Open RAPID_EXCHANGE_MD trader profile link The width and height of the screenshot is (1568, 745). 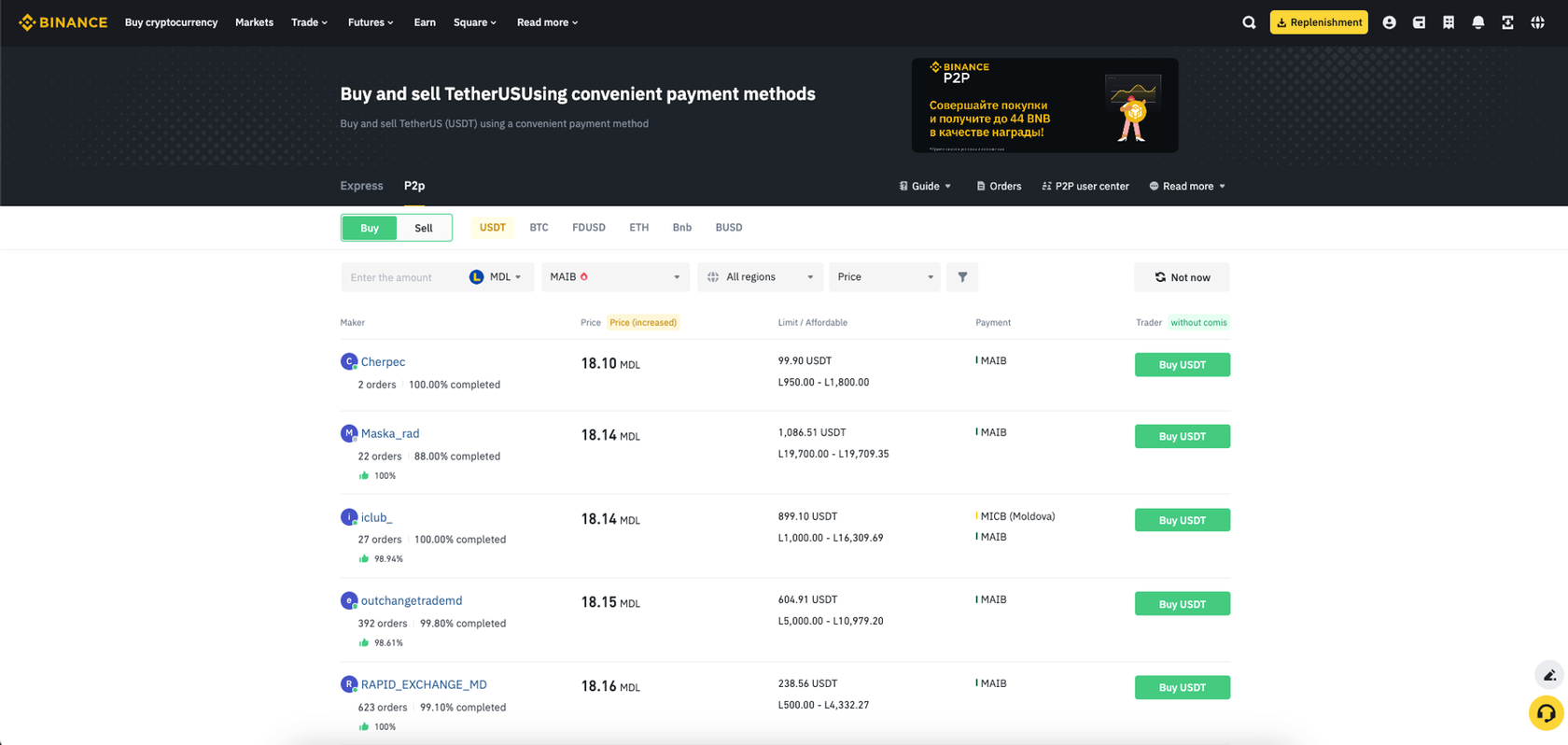[x=424, y=685]
